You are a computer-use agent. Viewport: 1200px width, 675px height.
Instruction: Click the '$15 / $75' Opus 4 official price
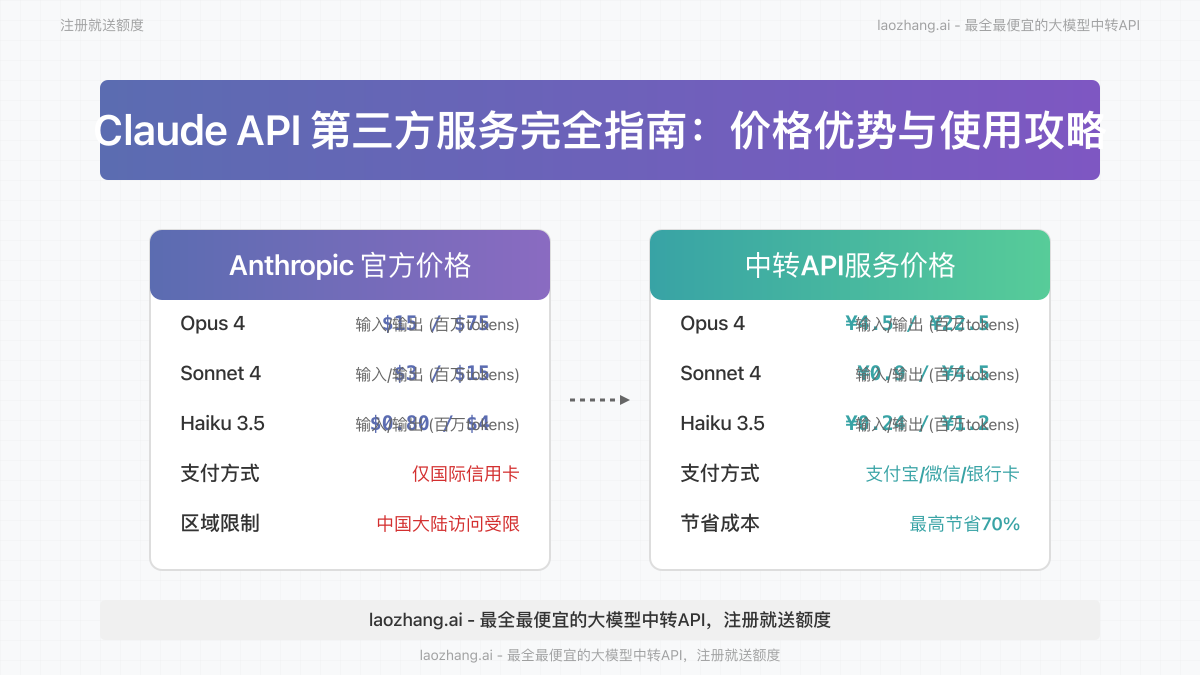click(x=436, y=323)
